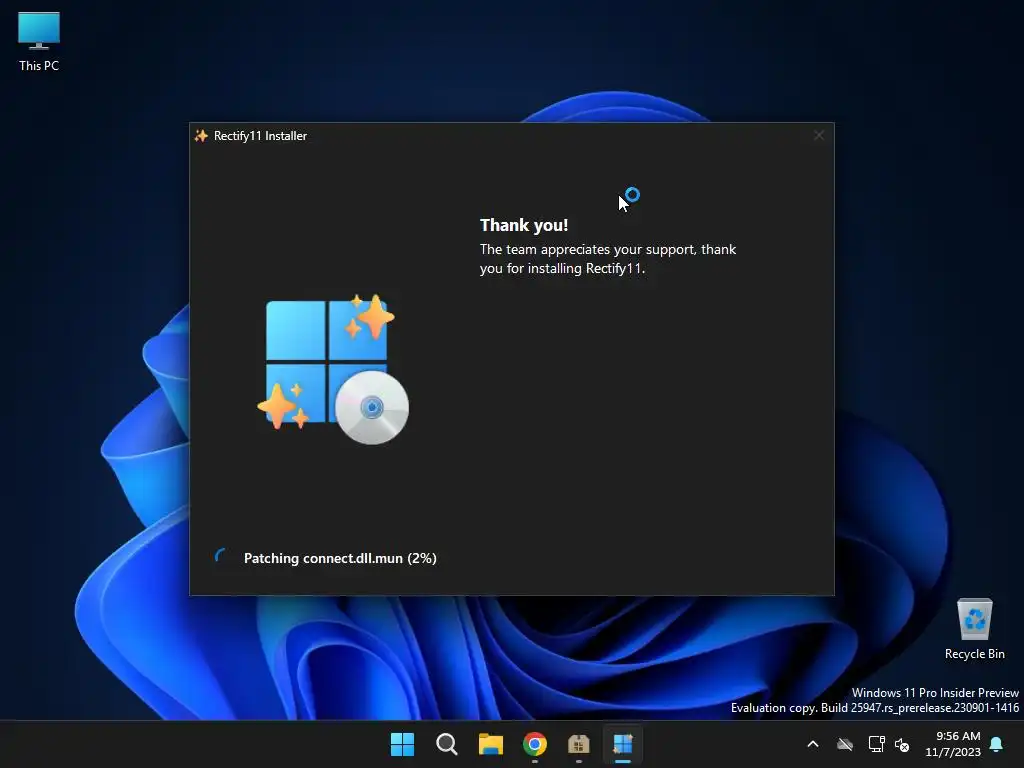
Task: Open taskbar Search
Action: pos(447,744)
